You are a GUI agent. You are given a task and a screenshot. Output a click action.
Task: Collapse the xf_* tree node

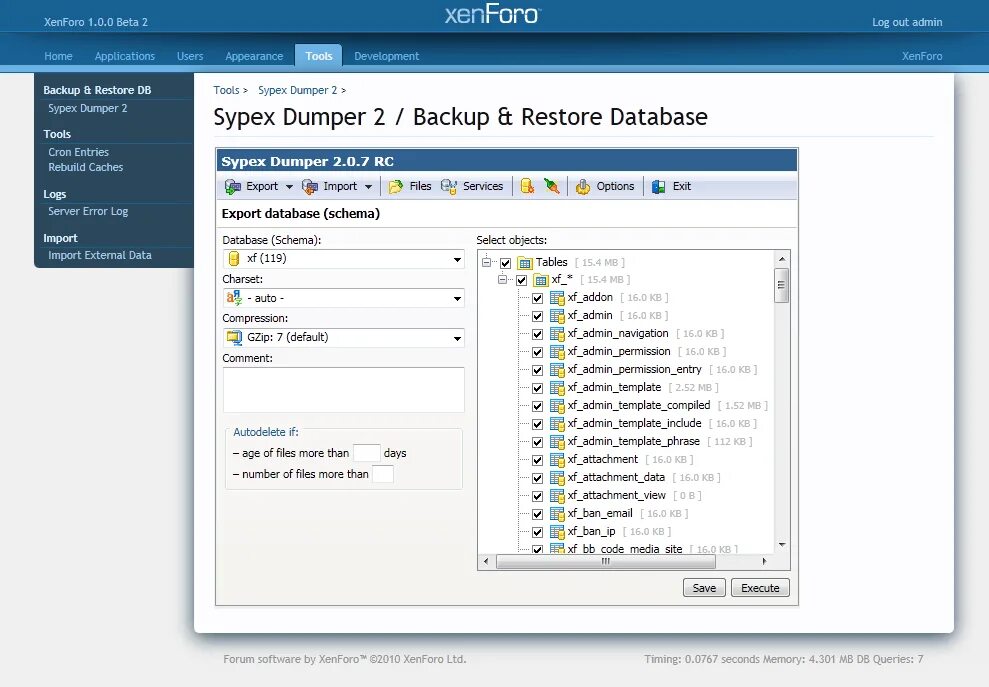[x=503, y=279]
